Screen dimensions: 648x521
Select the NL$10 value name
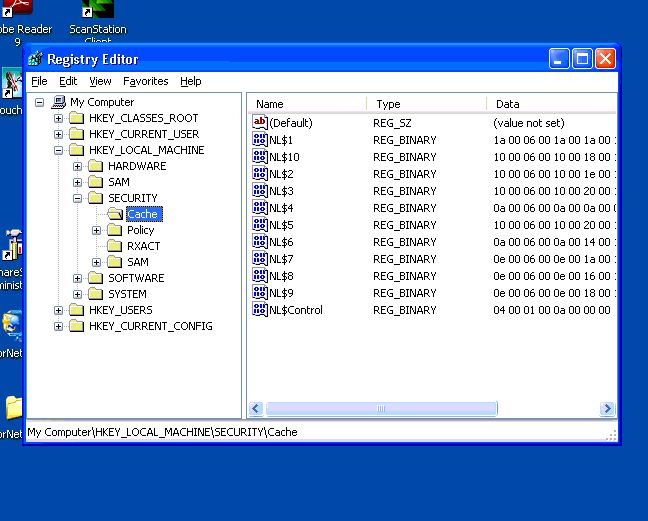pyautogui.click(x=284, y=157)
